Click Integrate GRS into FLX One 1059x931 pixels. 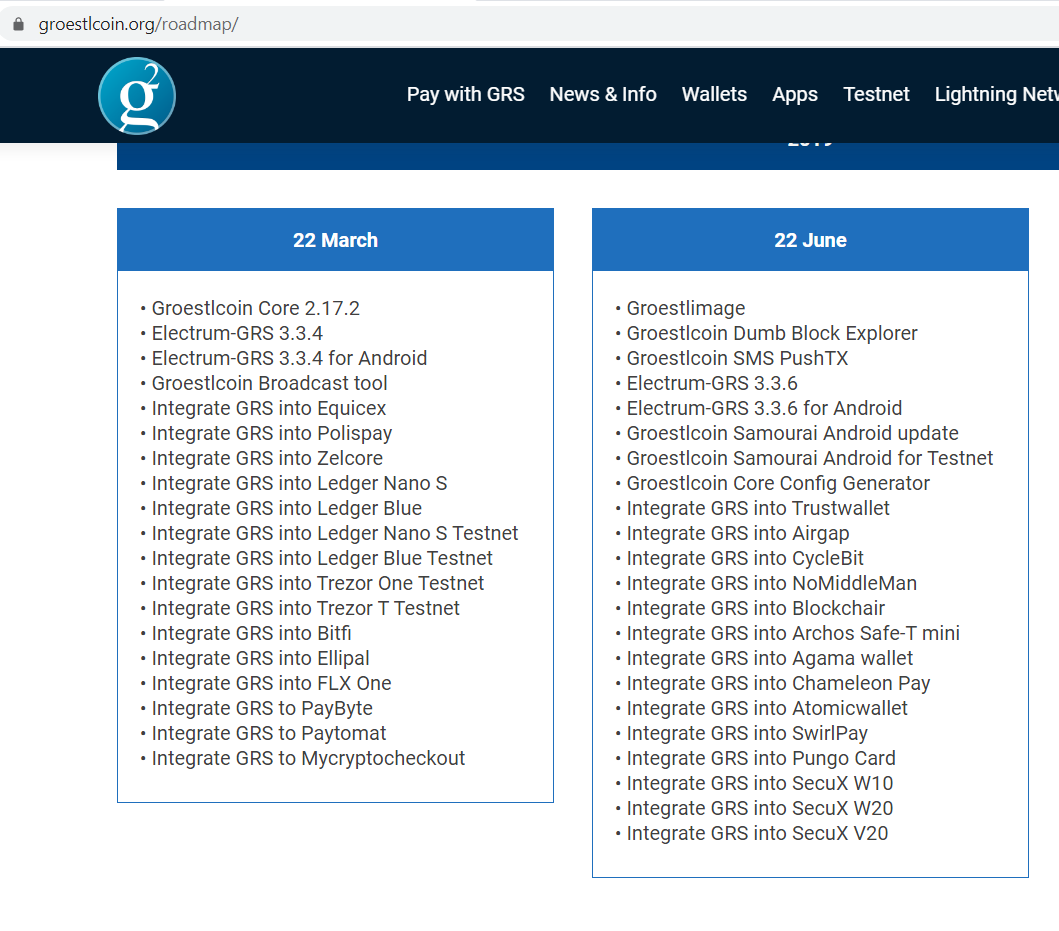272,683
